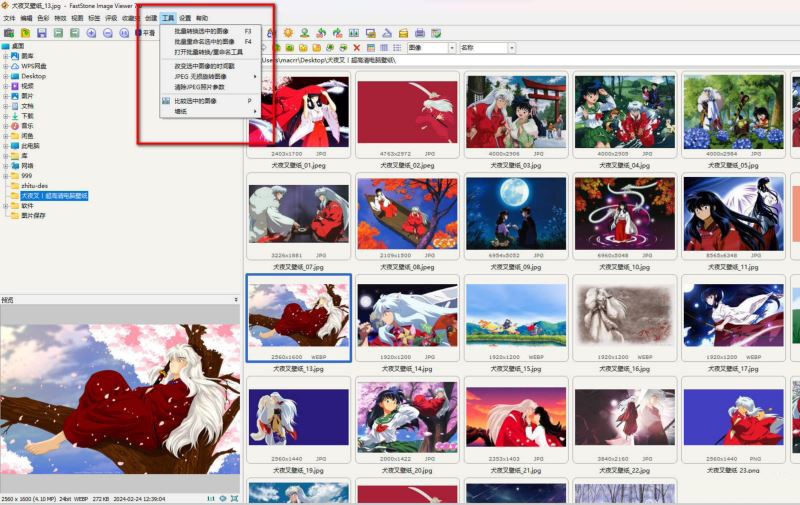This screenshot has height=505, width=800.
Task: Click the zoom out magnifier icon
Action: [108, 33]
